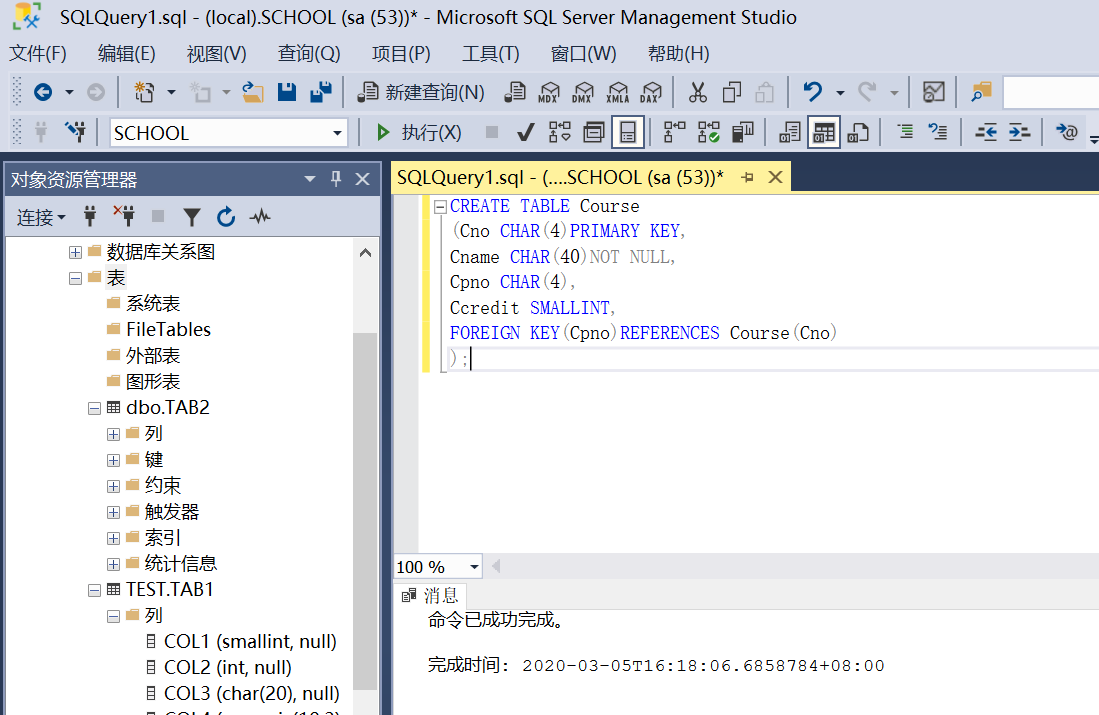Screen dimensions: 1099x715
Task: Save the current query file
Action: (x=287, y=92)
